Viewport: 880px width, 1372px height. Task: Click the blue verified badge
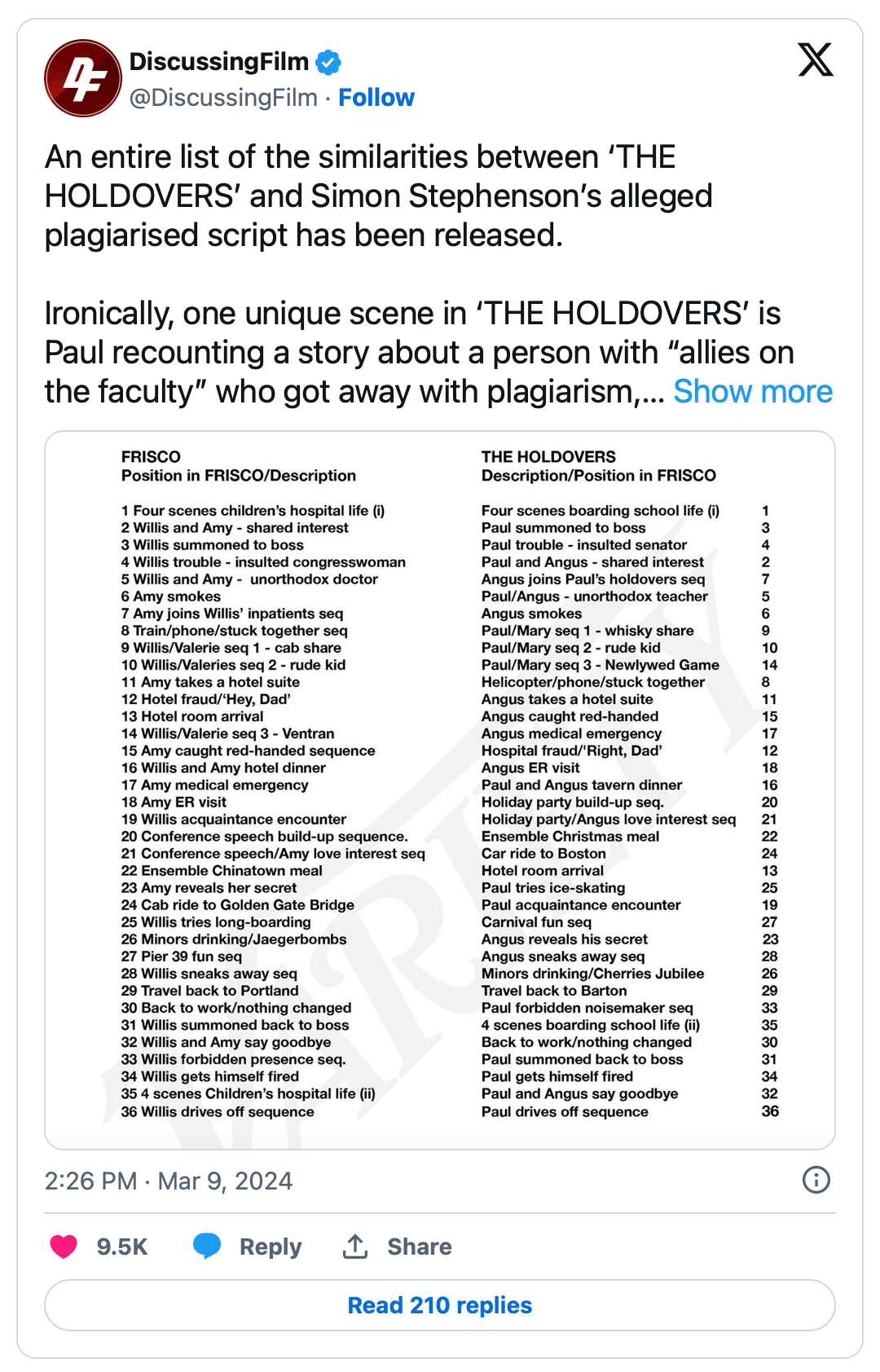(328, 62)
